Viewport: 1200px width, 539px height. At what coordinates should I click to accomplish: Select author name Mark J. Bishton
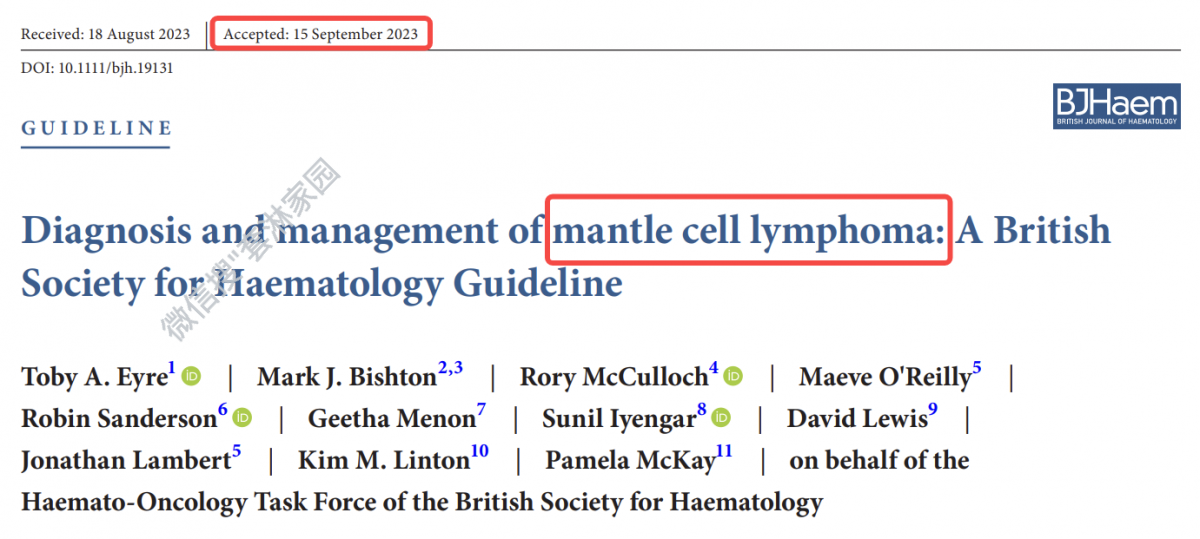tap(347, 378)
